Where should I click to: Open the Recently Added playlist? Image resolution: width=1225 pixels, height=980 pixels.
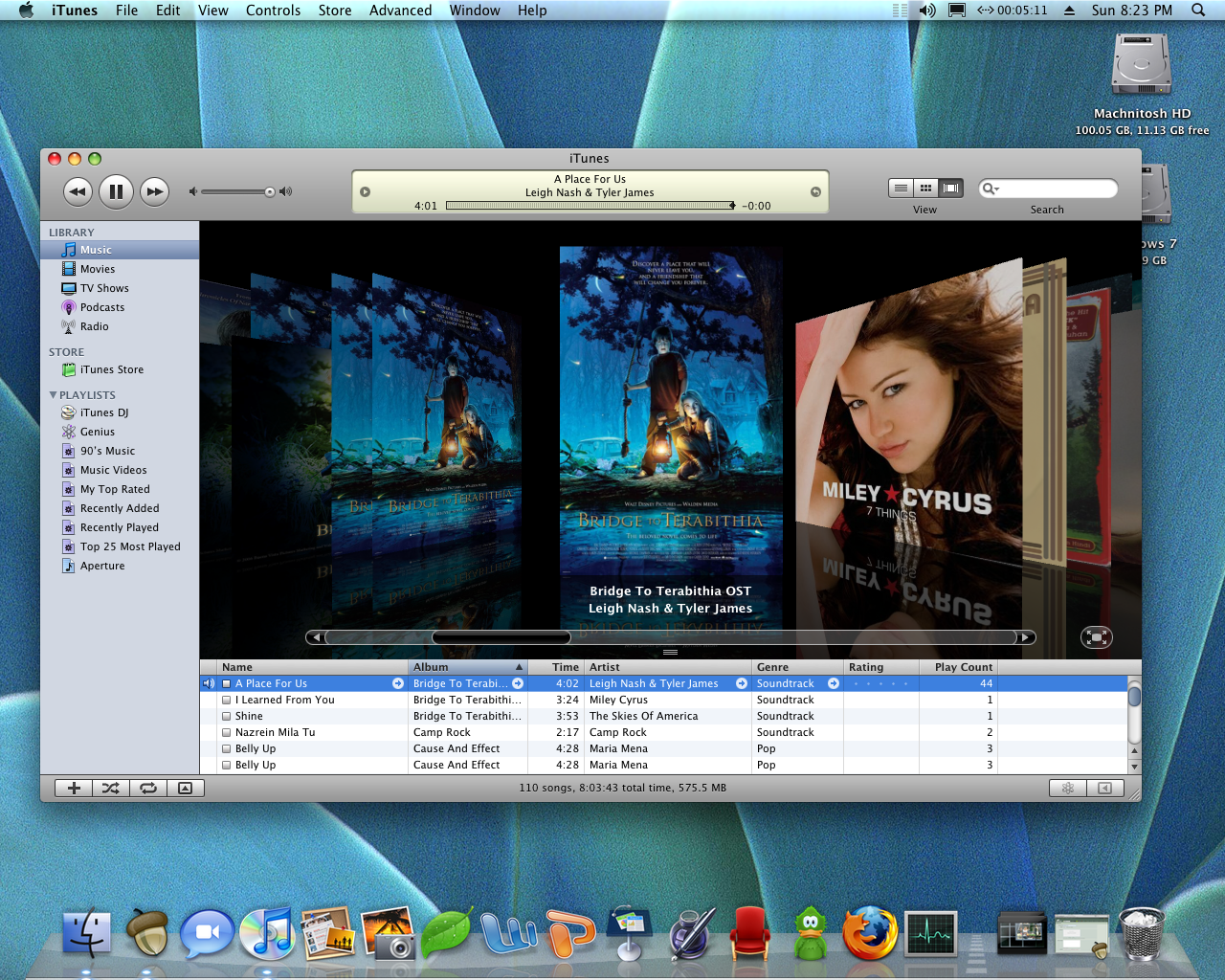(x=120, y=508)
